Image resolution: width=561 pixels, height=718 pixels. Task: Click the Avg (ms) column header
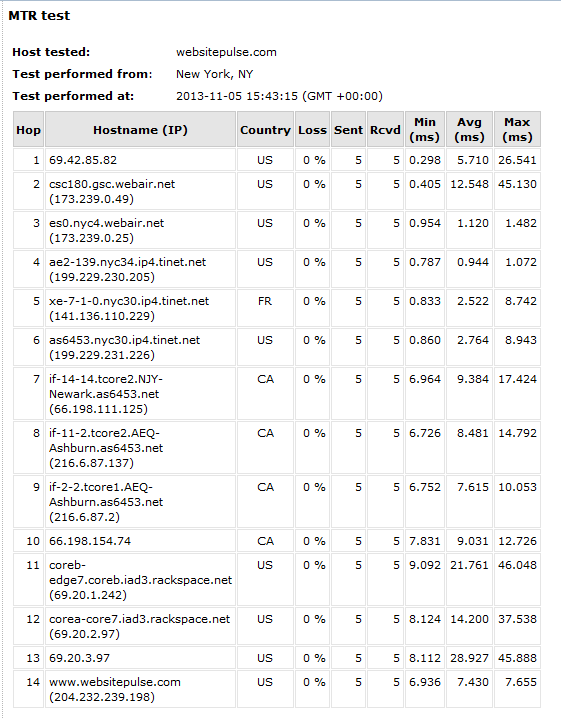[x=469, y=130]
